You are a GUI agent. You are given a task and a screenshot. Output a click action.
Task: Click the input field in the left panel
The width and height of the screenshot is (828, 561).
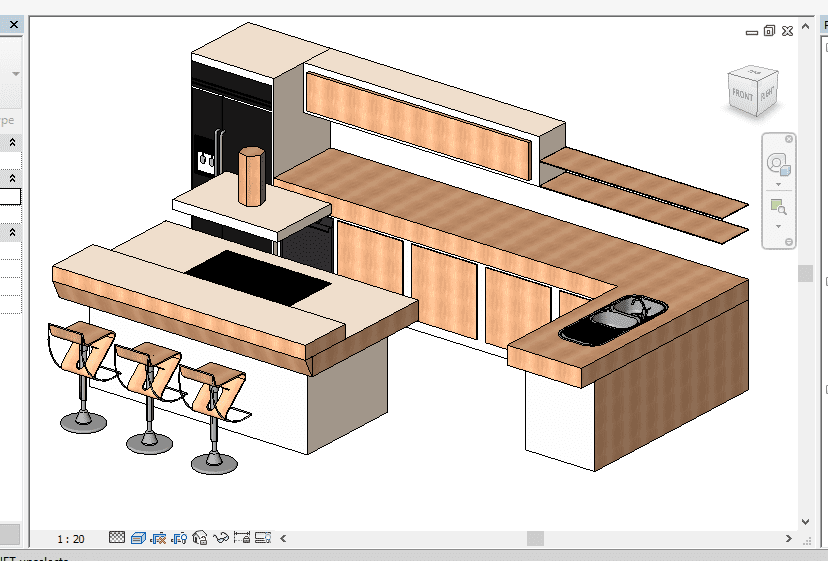pyautogui.click(x=9, y=197)
